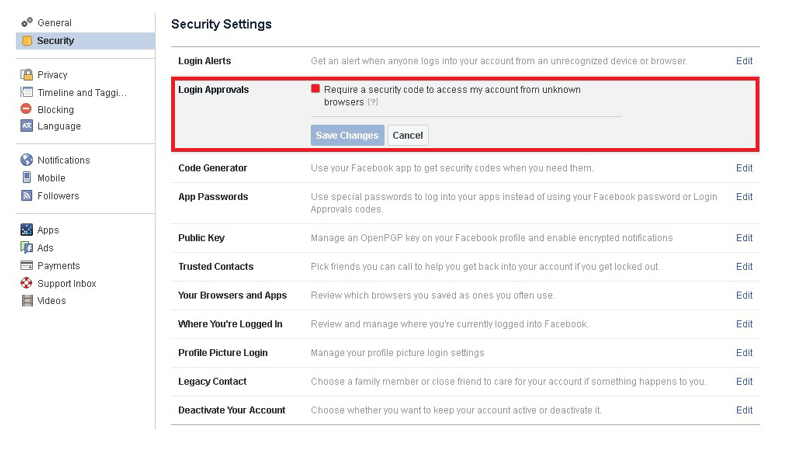Expand Where You're Logged In via Edit

(x=744, y=324)
